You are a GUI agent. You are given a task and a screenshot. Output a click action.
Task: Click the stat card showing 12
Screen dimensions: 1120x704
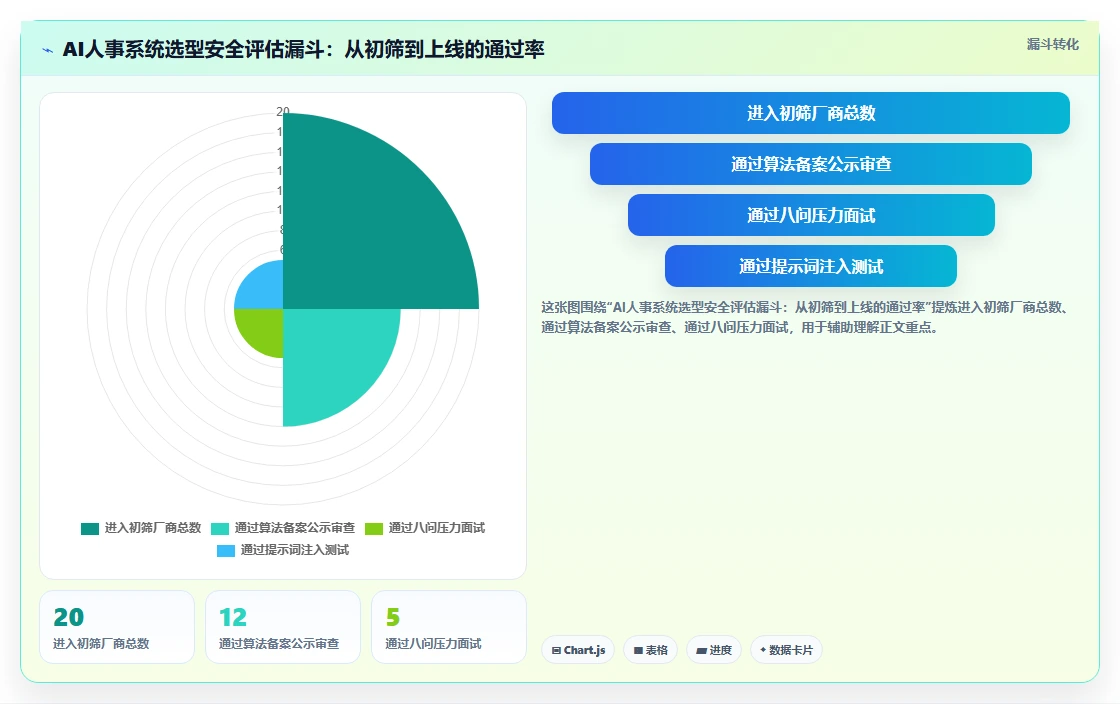pyautogui.click(x=283, y=627)
